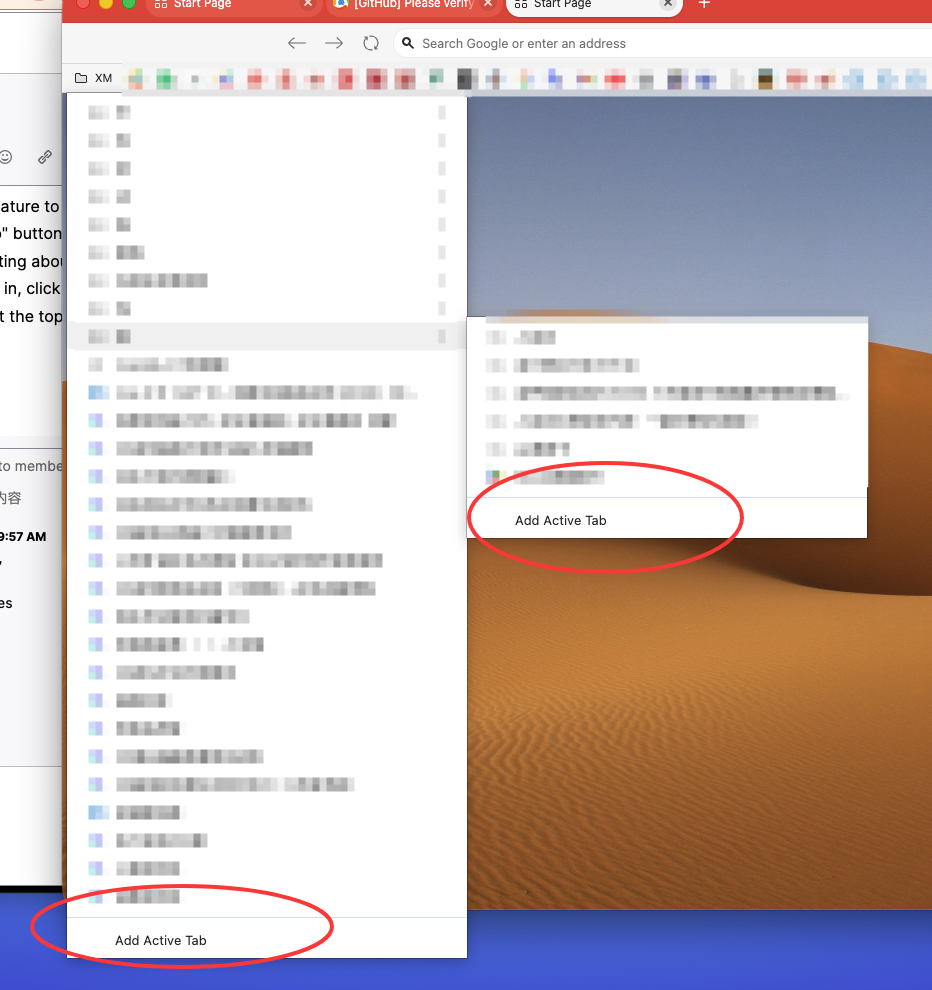Close the first inactive Start Page tab
The image size is (932, 990).
coord(308,4)
